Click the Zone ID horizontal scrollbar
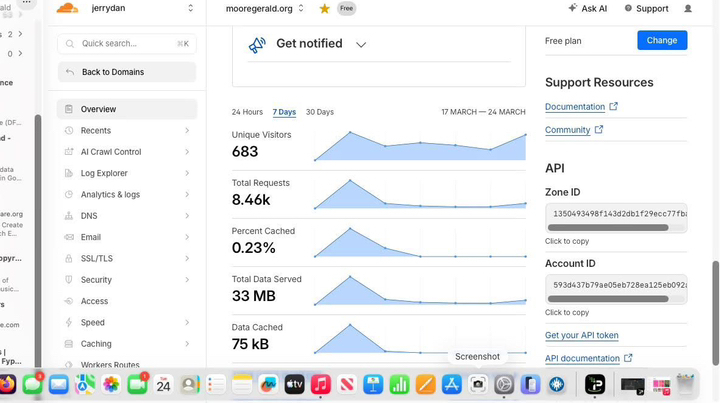Screen dimensions: 720x403 coord(608,228)
